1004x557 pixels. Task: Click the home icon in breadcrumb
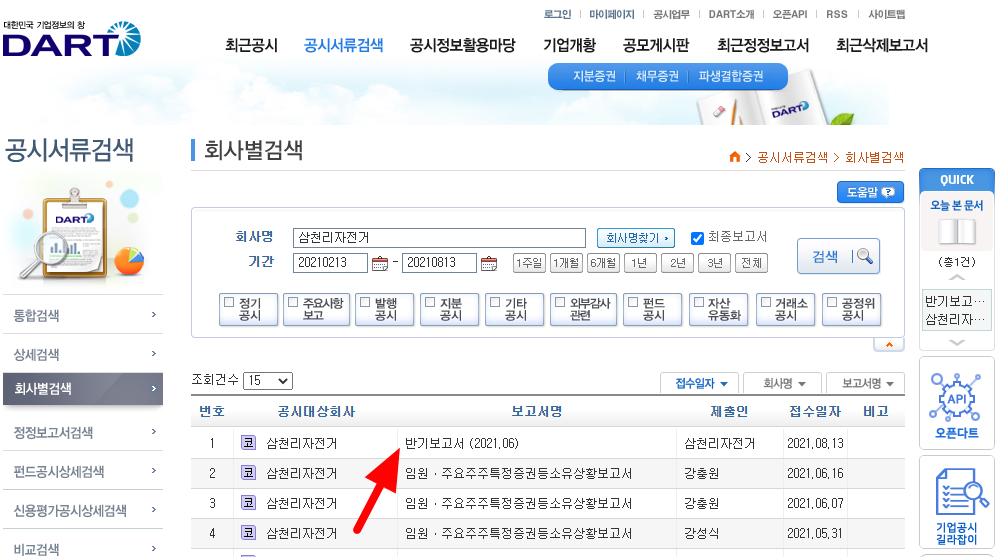(734, 157)
